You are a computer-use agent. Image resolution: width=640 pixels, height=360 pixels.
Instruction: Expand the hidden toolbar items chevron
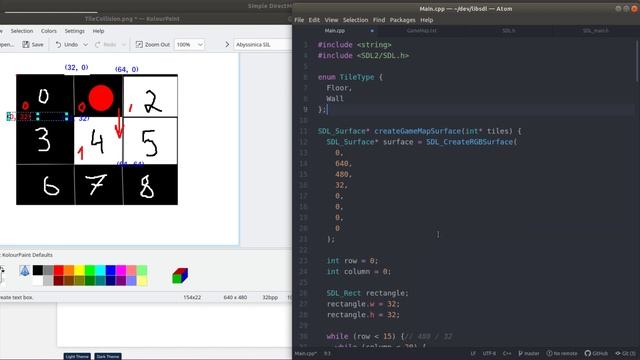(x=227, y=44)
